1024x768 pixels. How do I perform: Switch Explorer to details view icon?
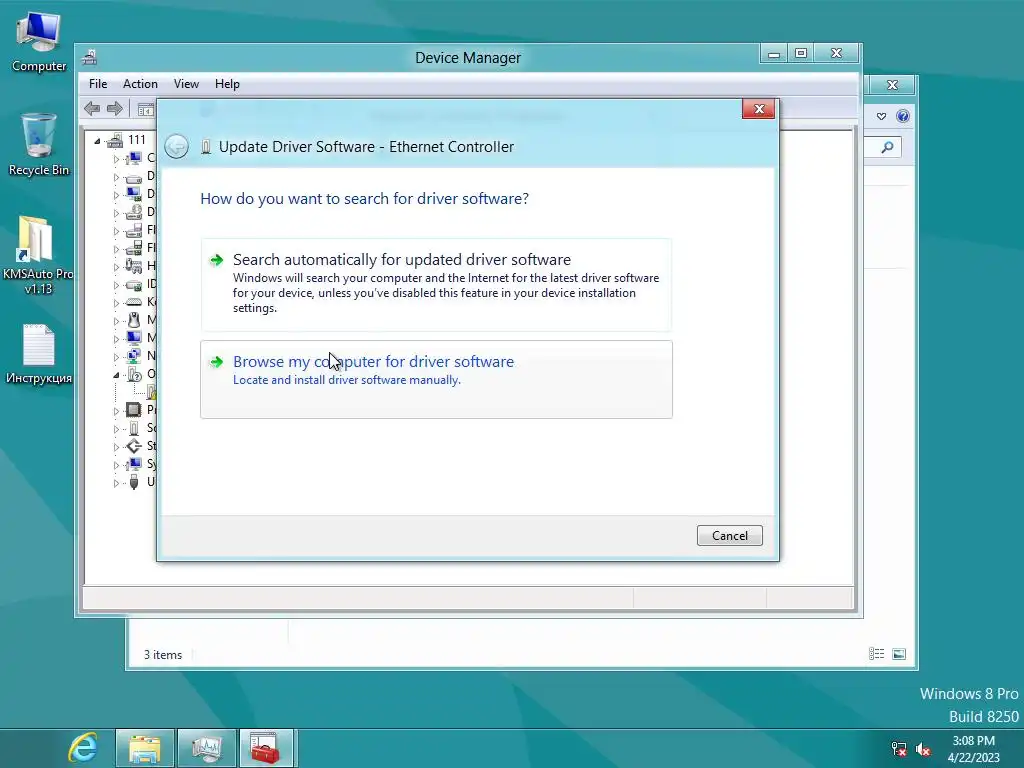click(x=876, y=654)
